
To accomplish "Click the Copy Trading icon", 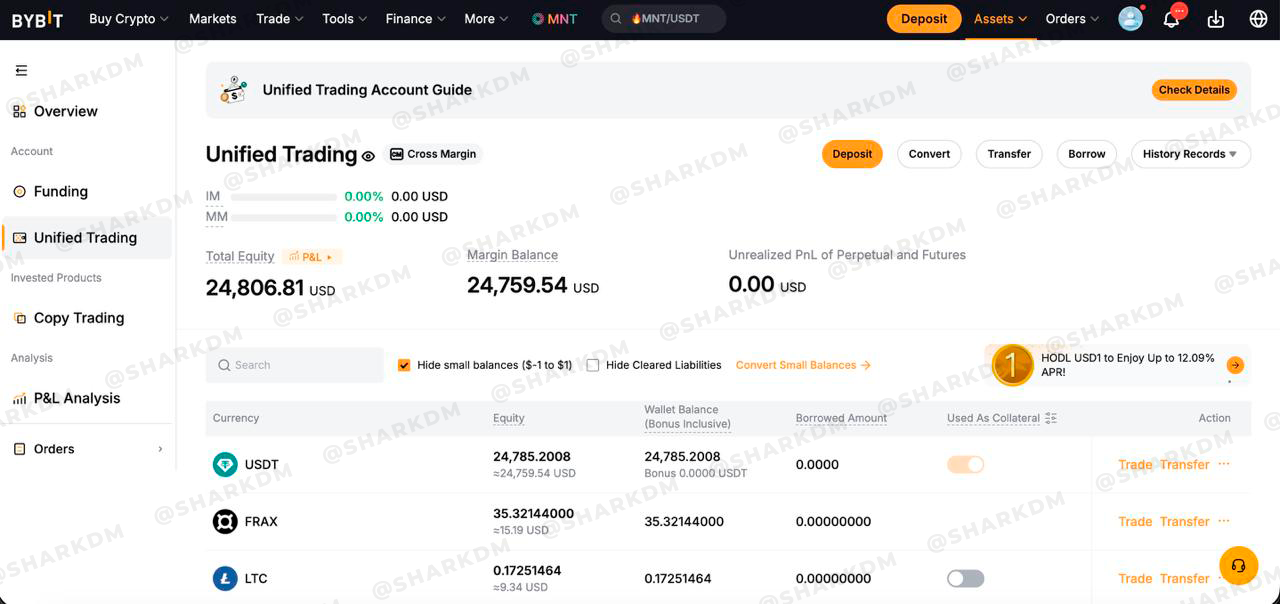I will pos(19,318).
